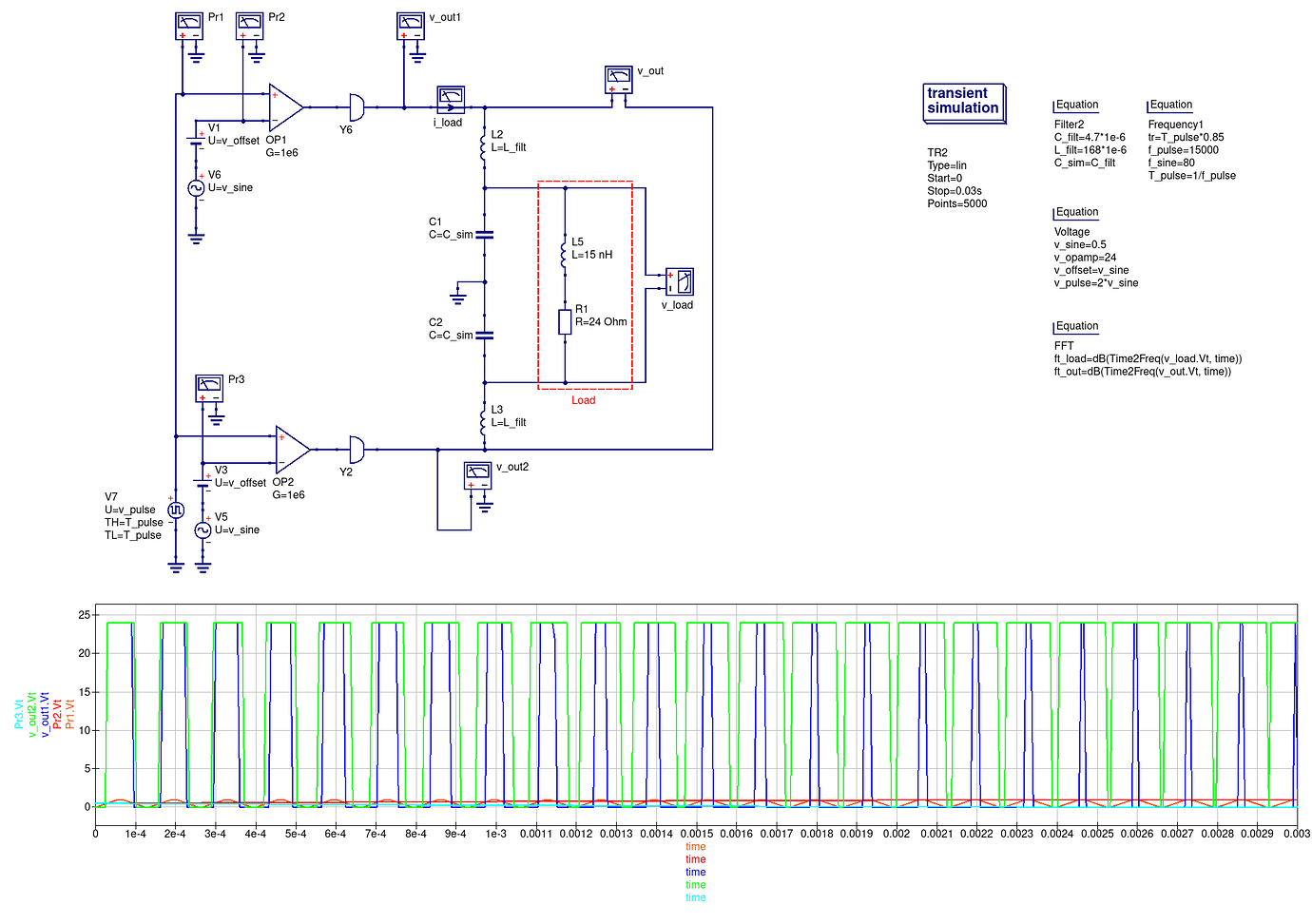This screenshot has width=1312, height=924.
Task: Select the v_load power meter symbol
Action: pyautogui.click(x=678, y=280)
